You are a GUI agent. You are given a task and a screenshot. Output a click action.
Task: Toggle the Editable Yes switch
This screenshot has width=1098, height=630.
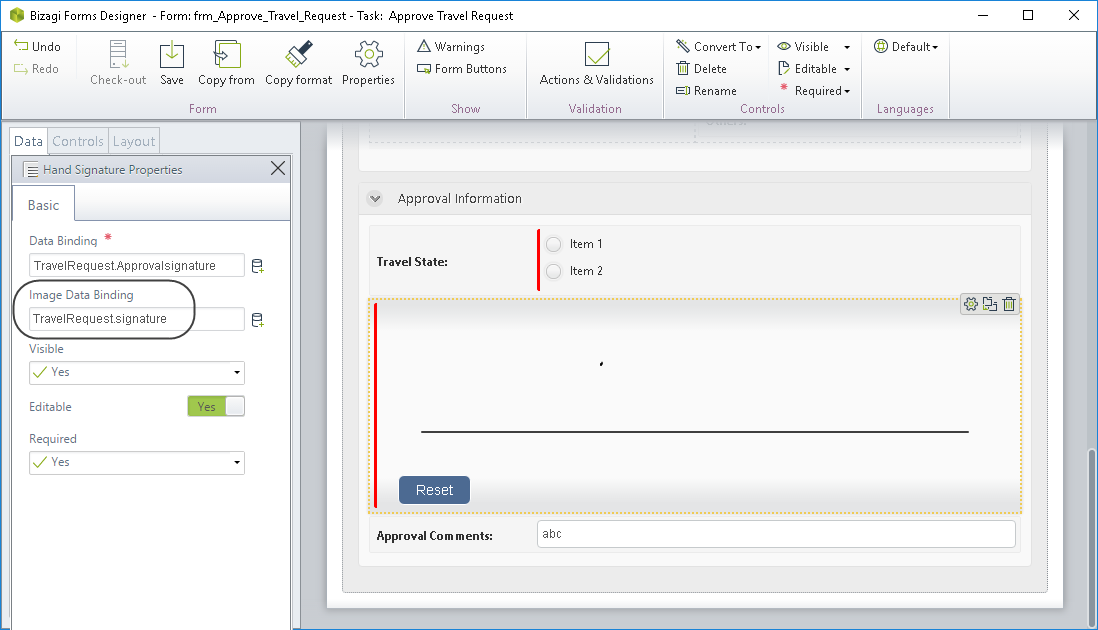[x=216, y=406]
